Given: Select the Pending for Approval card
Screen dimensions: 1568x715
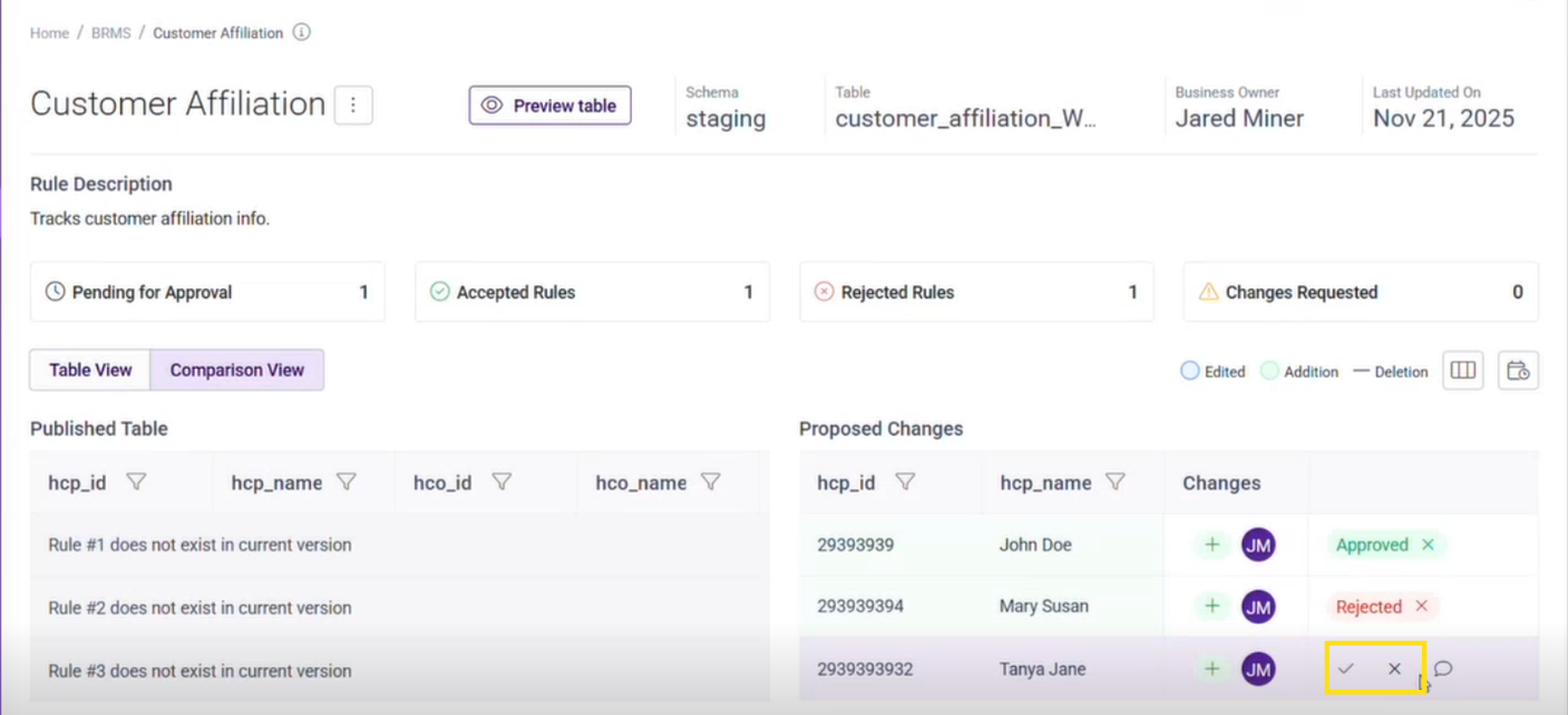Looking at the screenshot, I should [207, 291].
